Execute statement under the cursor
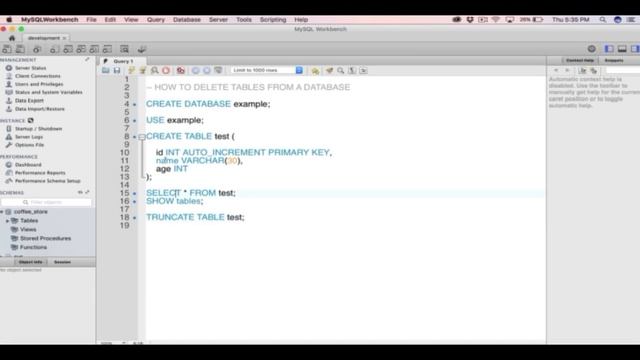Screen dimensions: 640x360 coord(142,71)
